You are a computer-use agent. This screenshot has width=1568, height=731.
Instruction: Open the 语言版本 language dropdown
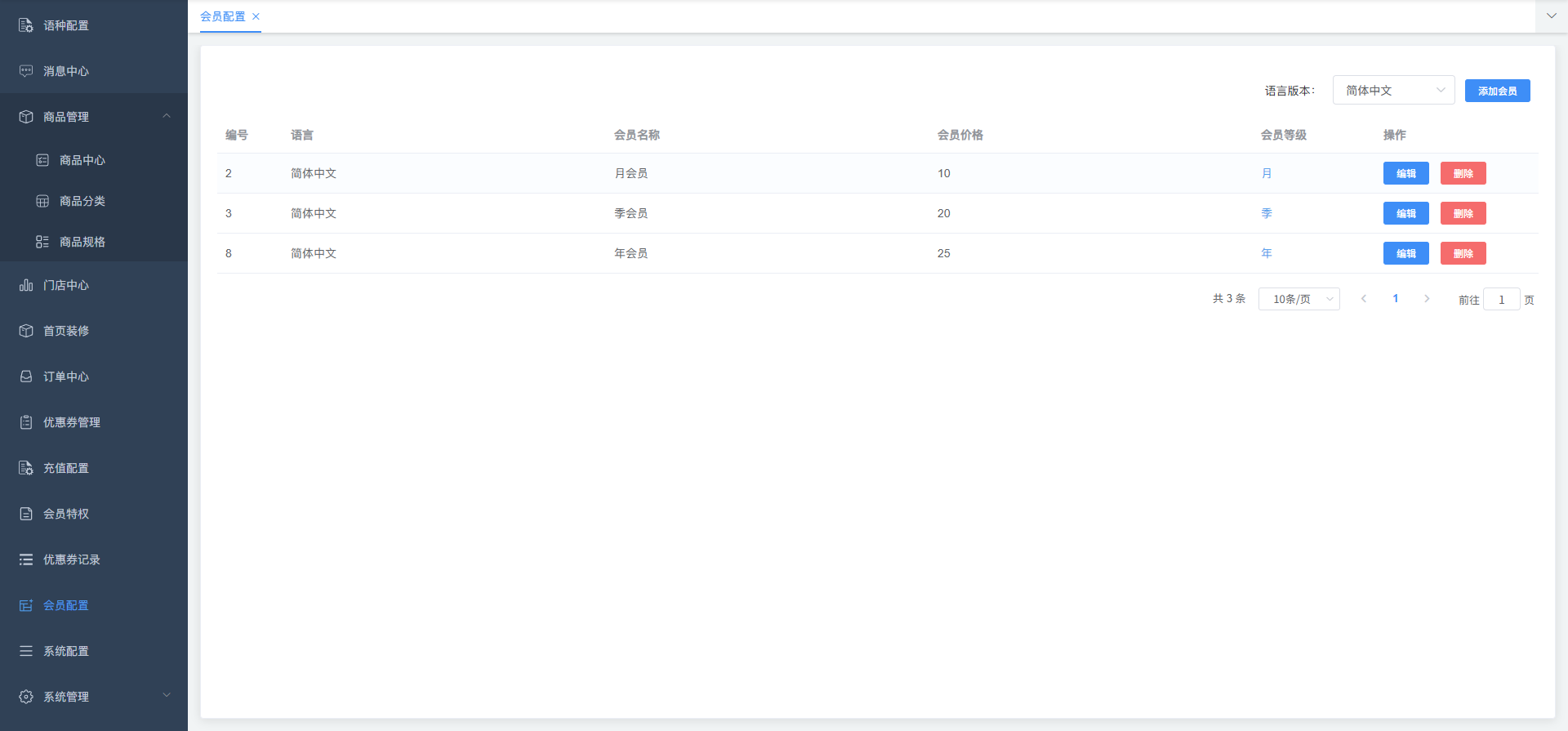pyautogui.click(x=1393, y=91)
